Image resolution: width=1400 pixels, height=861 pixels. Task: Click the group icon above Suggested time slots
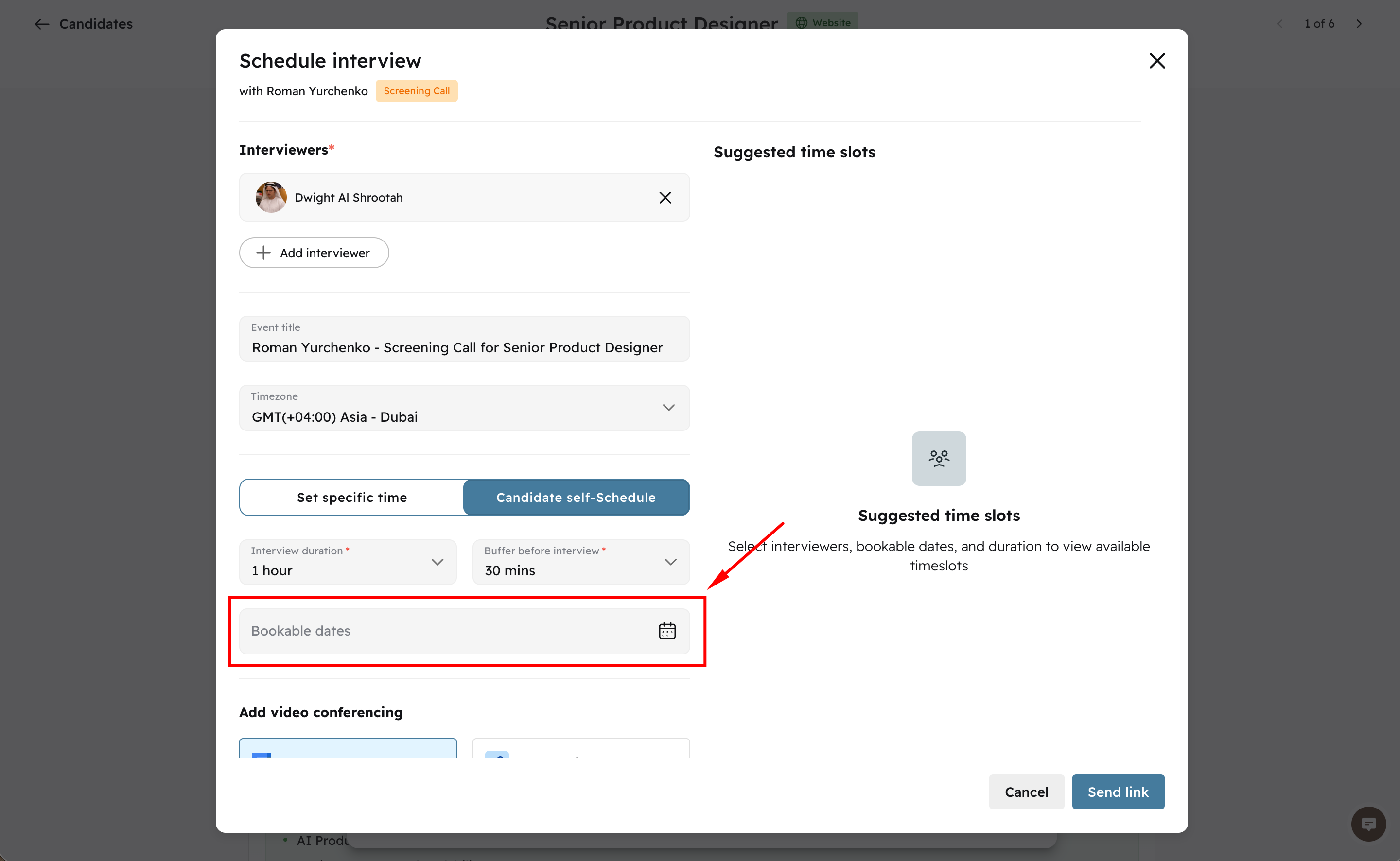pyautogui.click(x=939, y=458)
